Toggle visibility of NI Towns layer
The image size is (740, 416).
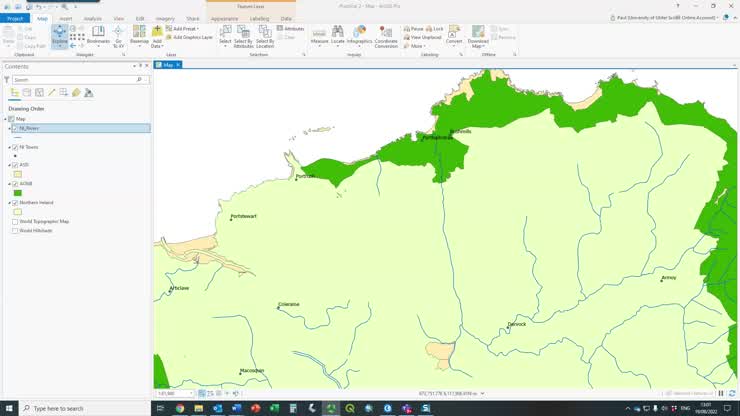tap(15, 147)
